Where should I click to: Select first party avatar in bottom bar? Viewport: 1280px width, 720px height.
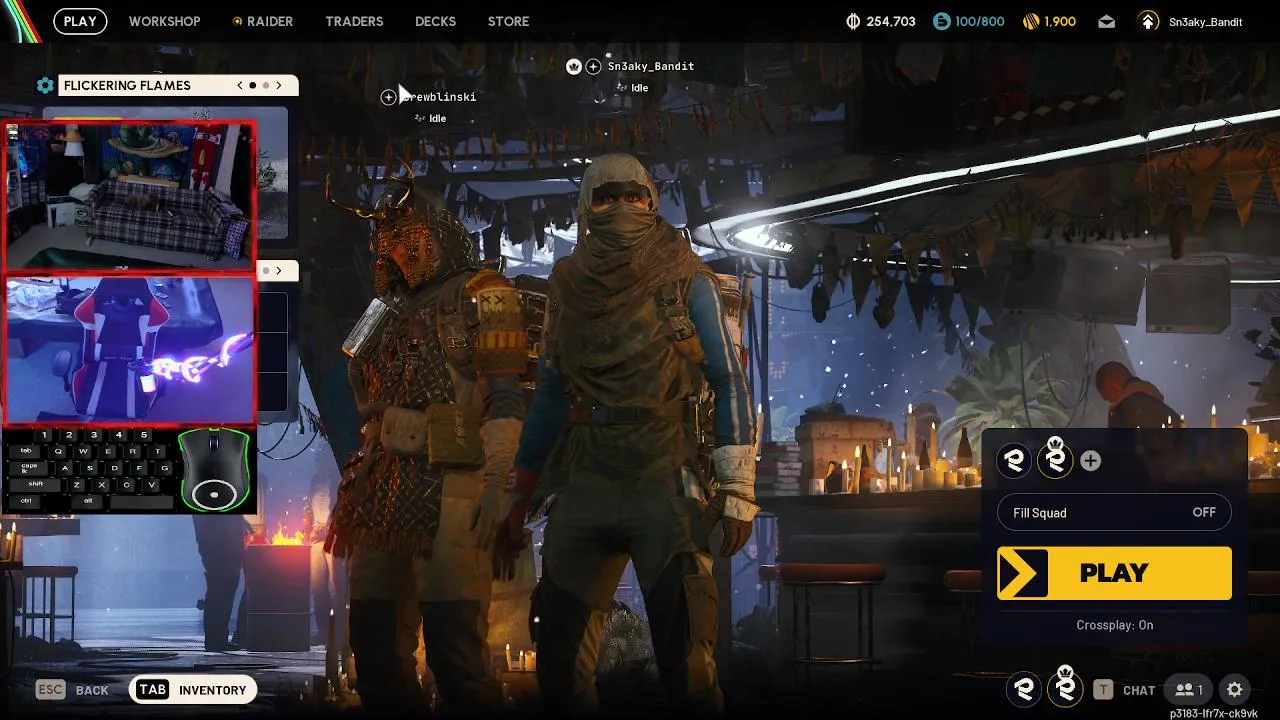(1023, 688)
